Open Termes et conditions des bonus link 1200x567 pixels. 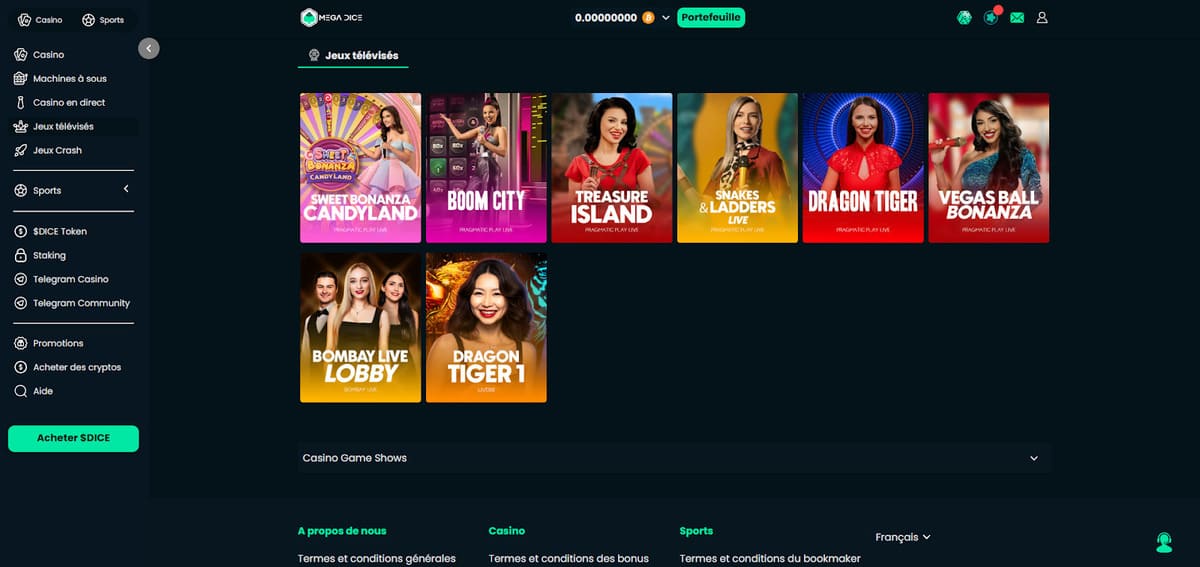pyautogui.click(x=569, y=558)
